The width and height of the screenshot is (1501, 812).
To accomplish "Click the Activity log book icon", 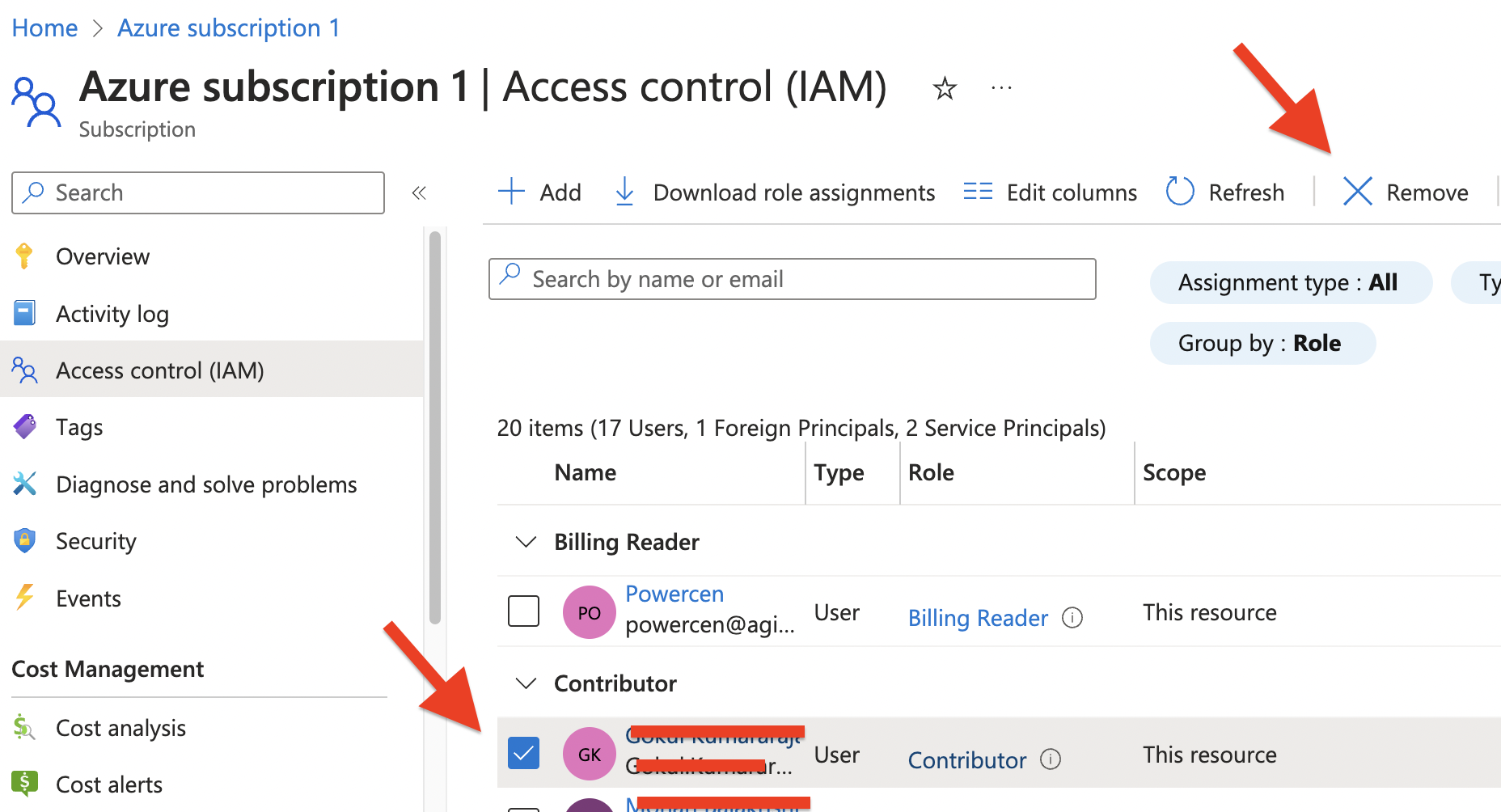I will coord(24,312).
